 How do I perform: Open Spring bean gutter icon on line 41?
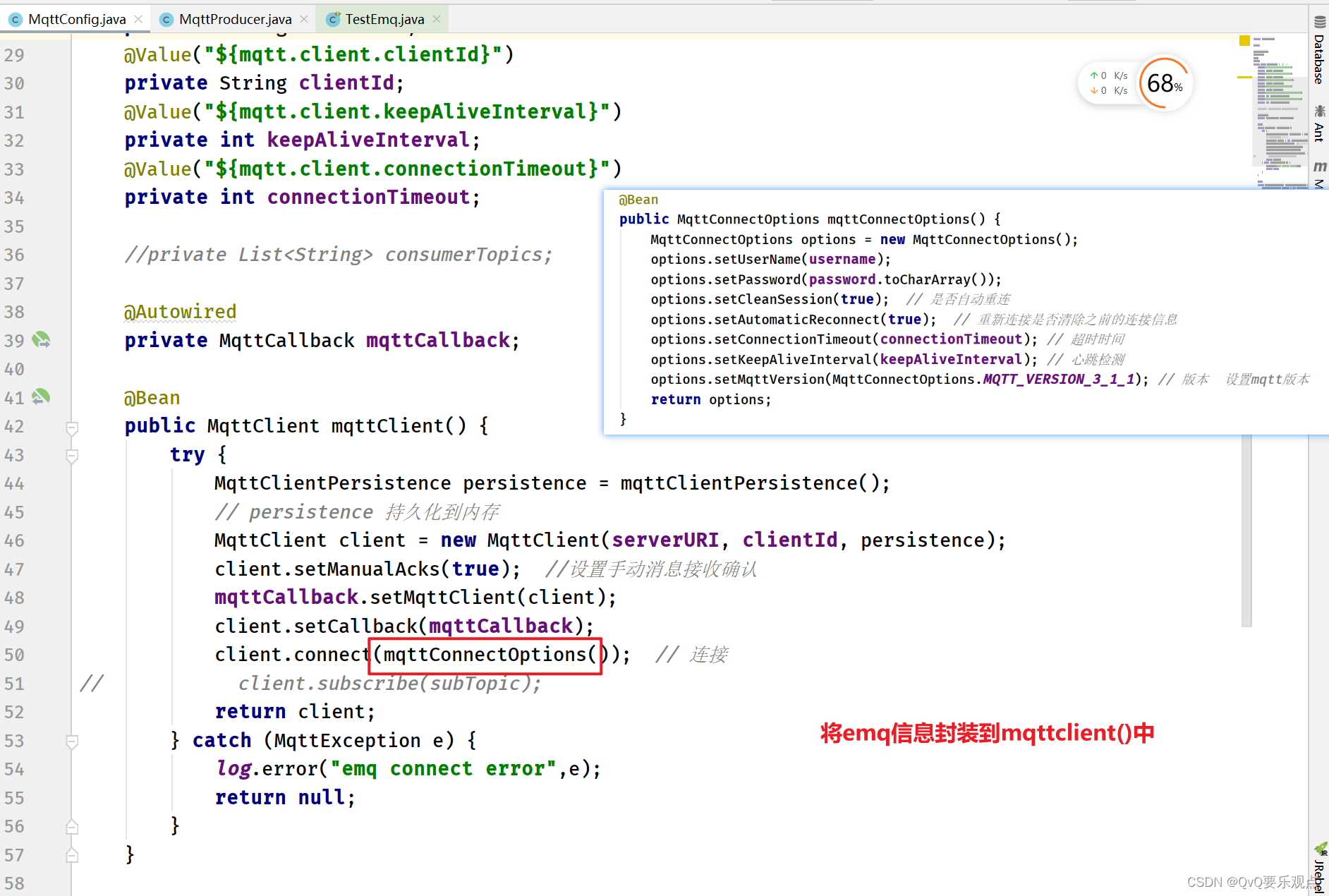(x=41, y=397)
